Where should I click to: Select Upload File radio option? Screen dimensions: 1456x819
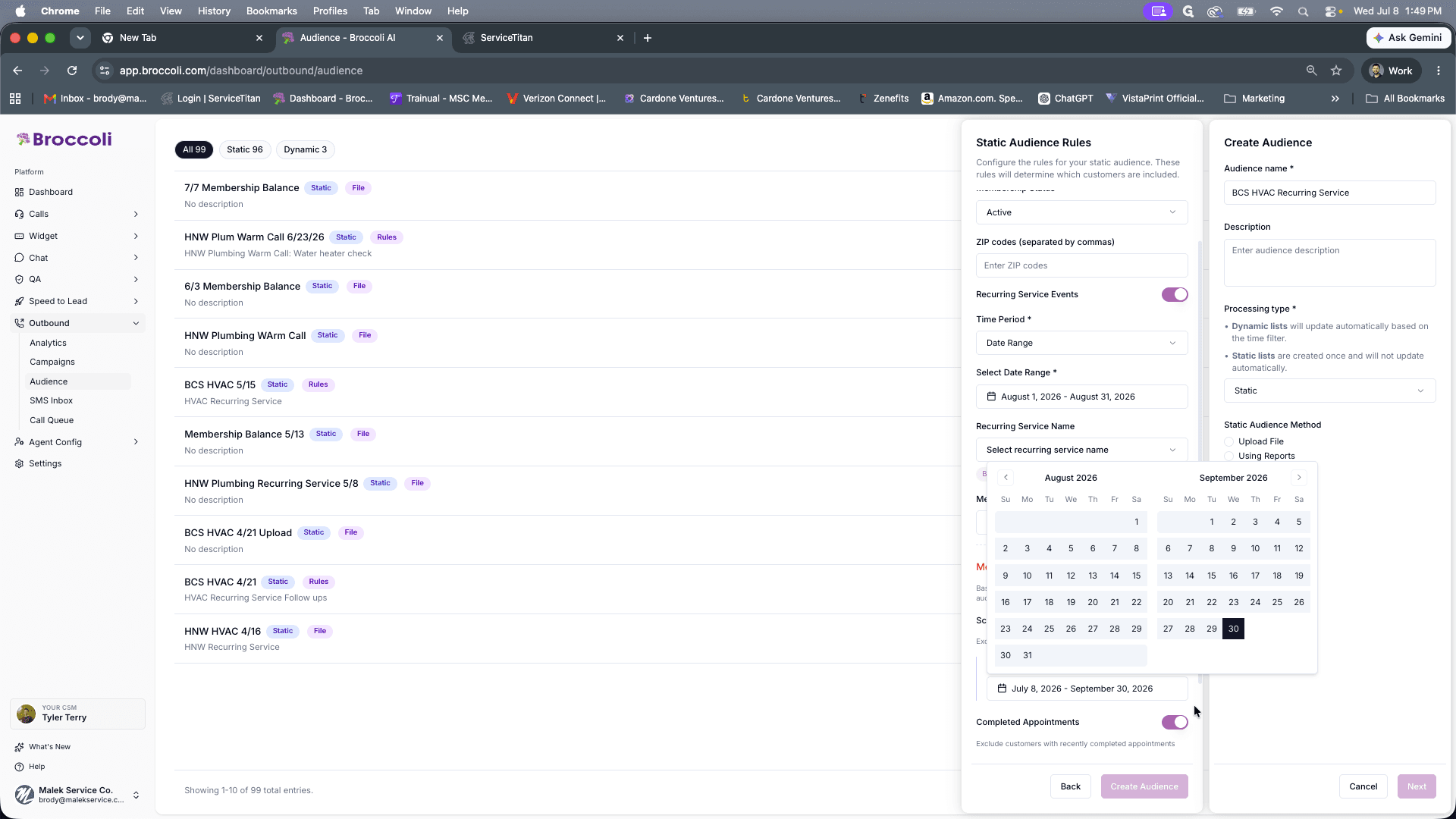(1229, 441)
